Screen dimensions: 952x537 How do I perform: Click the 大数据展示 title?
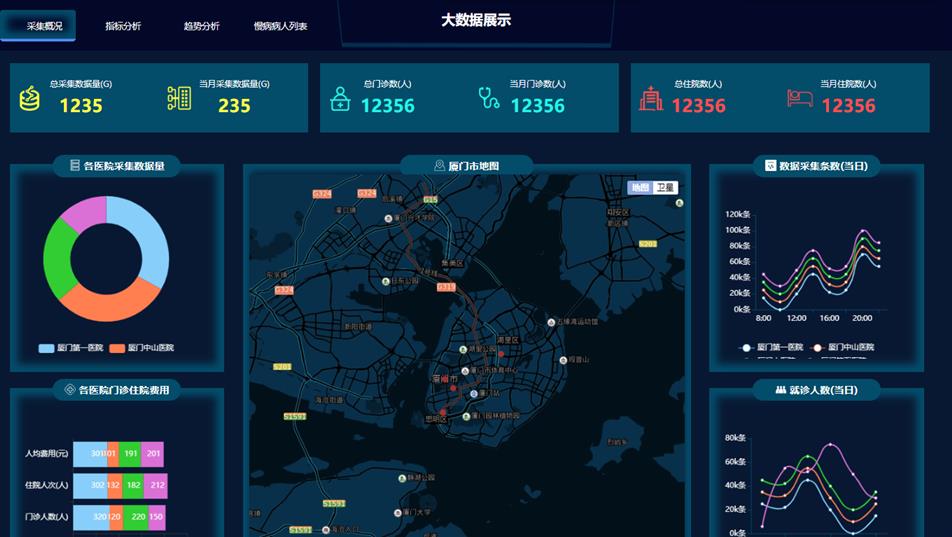tap(476, 20)
